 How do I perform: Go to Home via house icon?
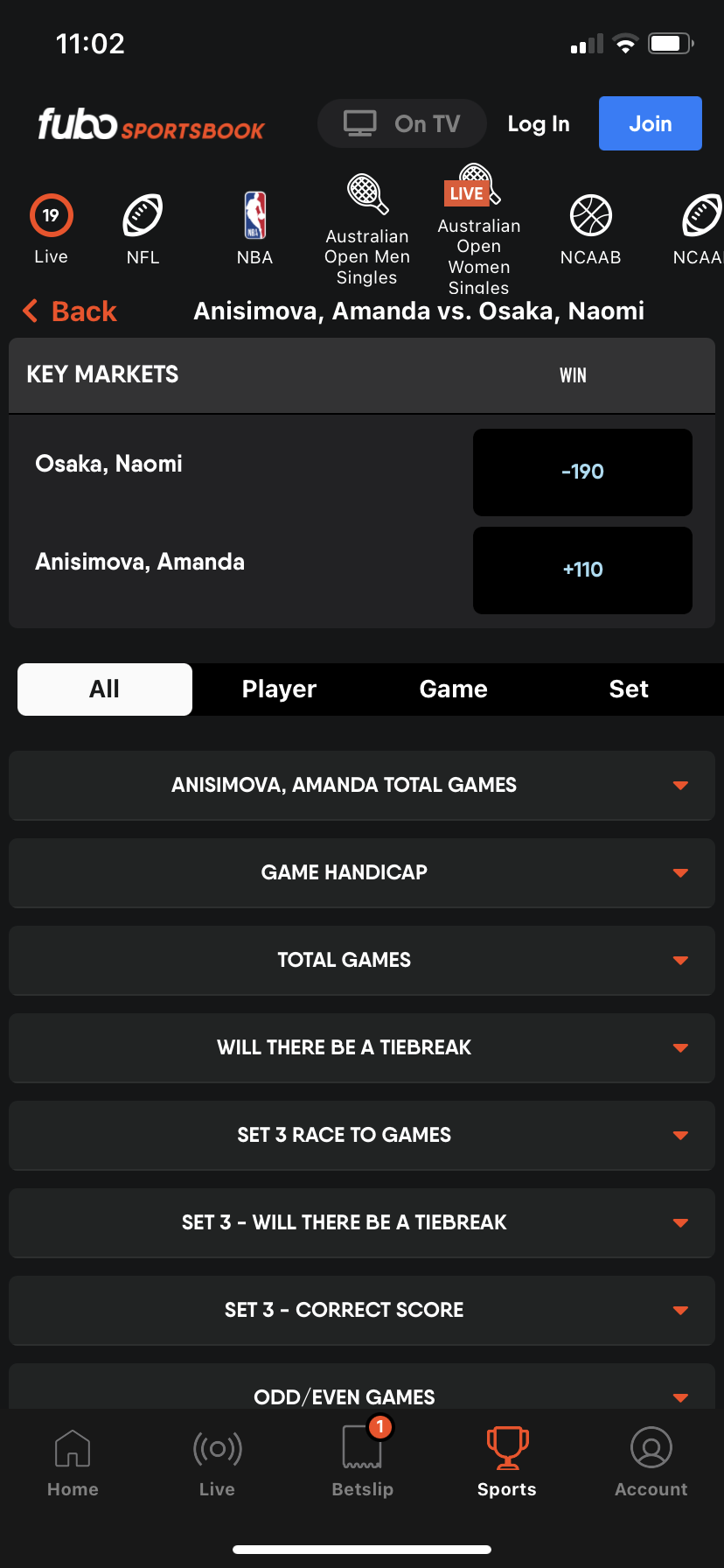tap(73, 1448)
